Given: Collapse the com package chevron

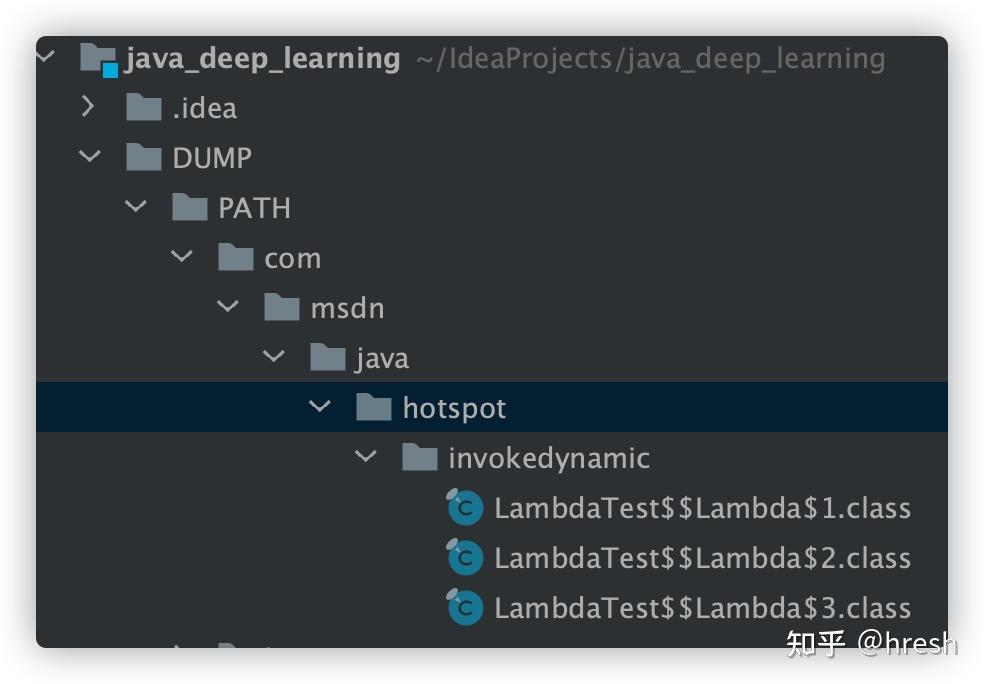Looking at the screenshot, I should 182,257.
